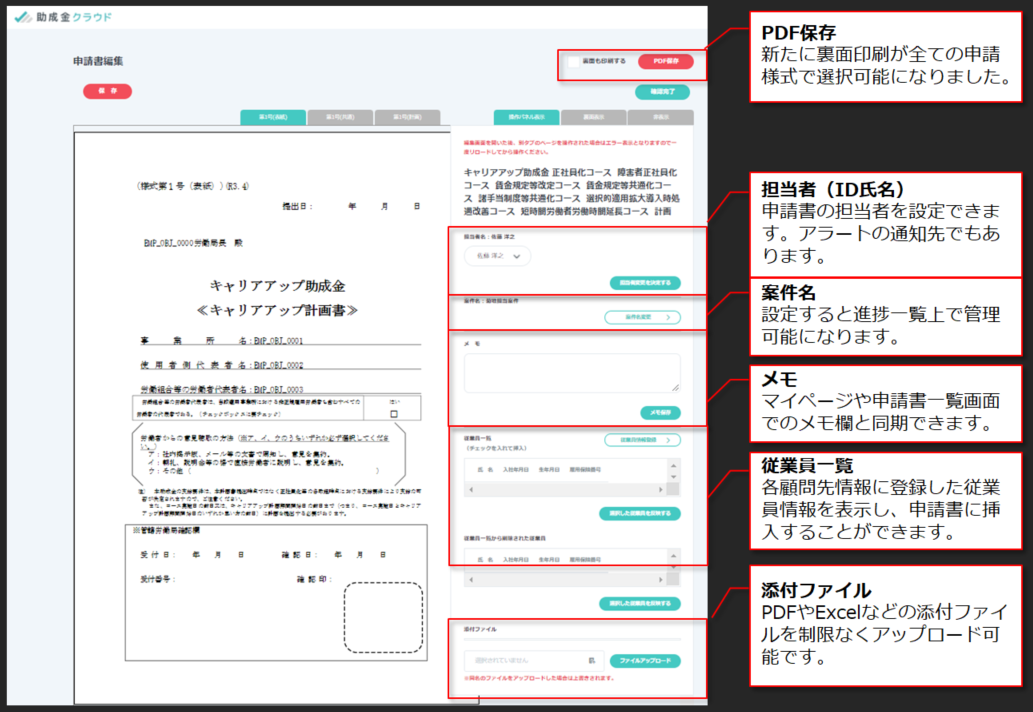Click inside the メモ text area
The image size is (1033, 712).
click(x=572, y=372)
